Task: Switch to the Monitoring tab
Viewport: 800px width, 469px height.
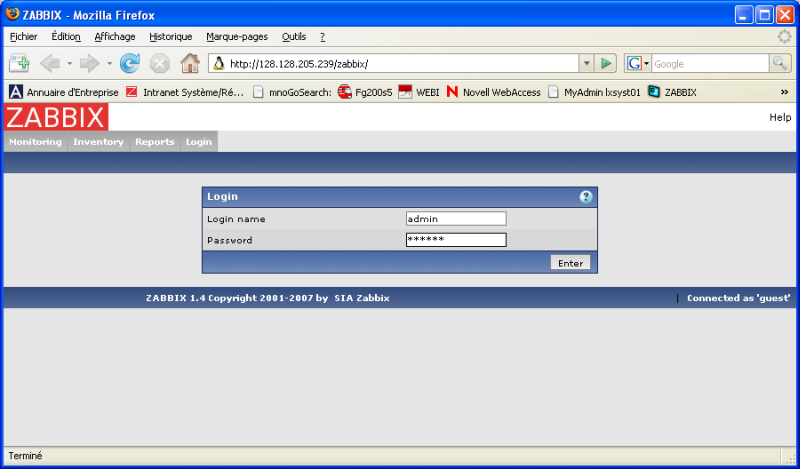Action: pyautogui.click(x=35, y=142)
